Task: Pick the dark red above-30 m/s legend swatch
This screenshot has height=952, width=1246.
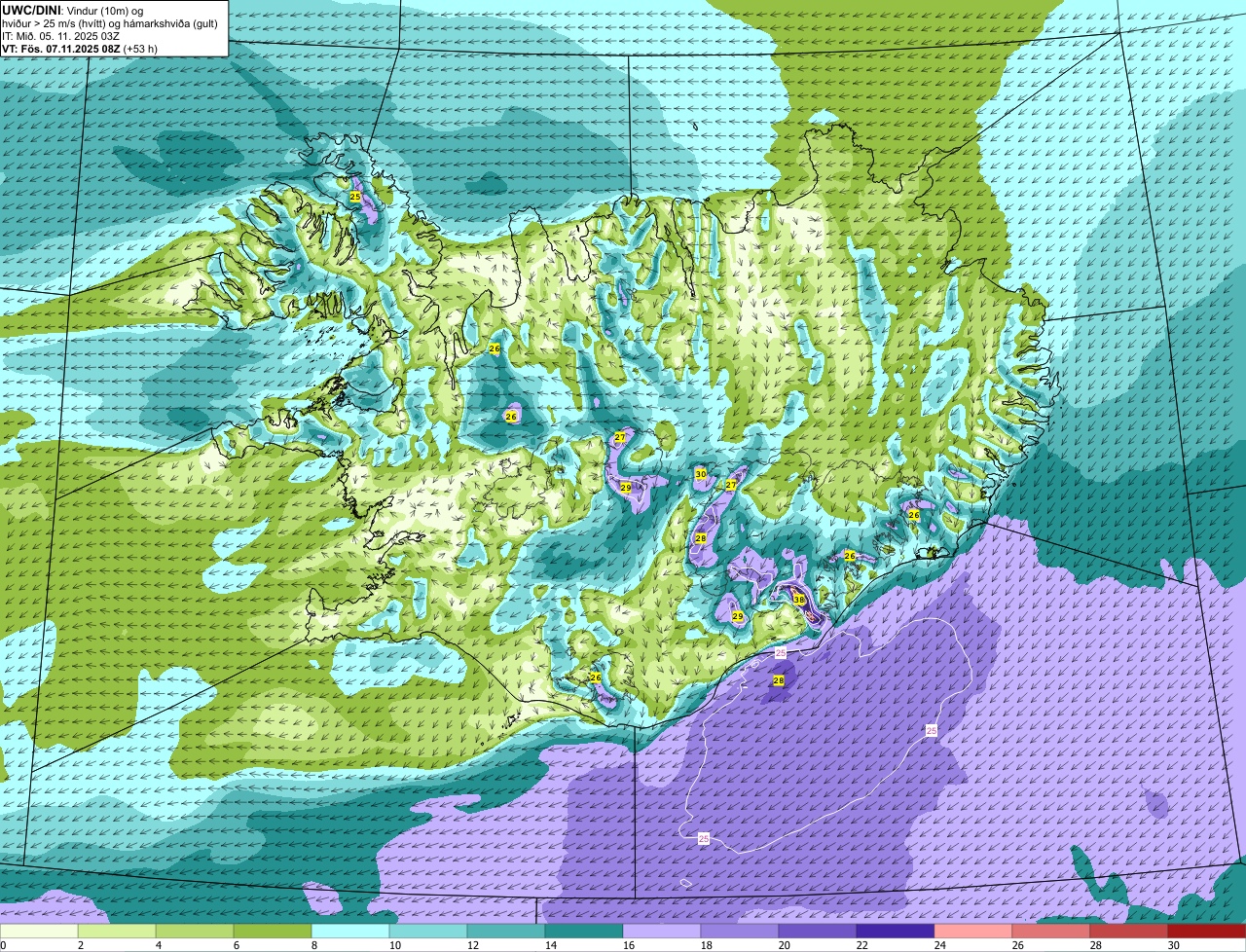Action: [1207, 932]
